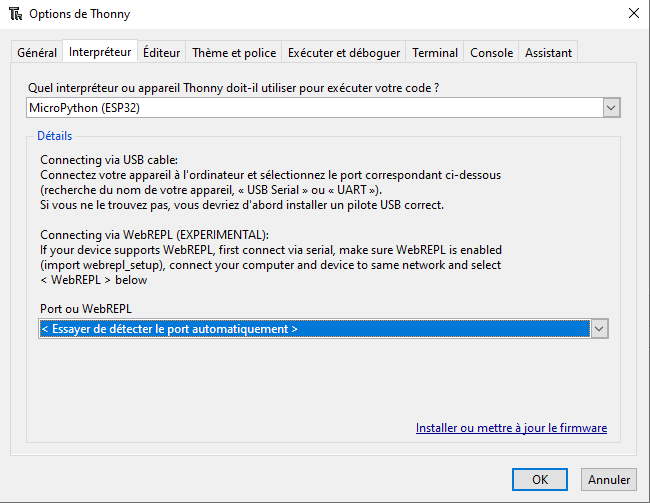650x503 pixels.
Task: Click the 'Quel interpréteur ou appareil' question text
Action: coord(233,88)
